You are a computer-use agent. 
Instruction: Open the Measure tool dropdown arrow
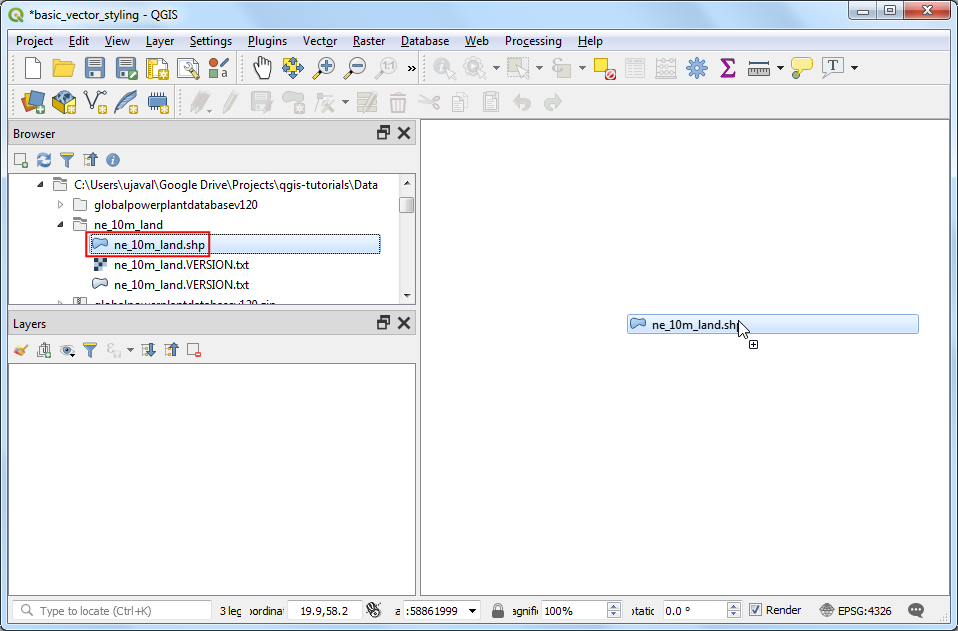[780, 69]
